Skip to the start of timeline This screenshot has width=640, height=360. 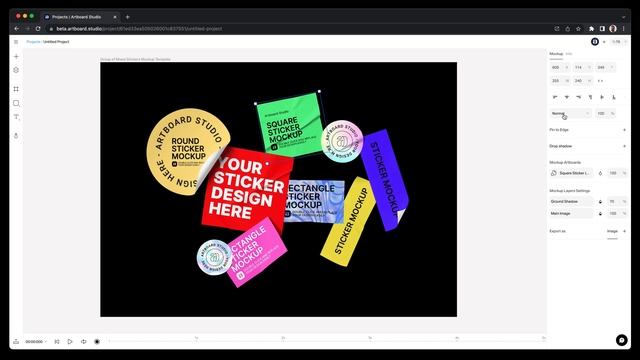(x=57, y=342)
